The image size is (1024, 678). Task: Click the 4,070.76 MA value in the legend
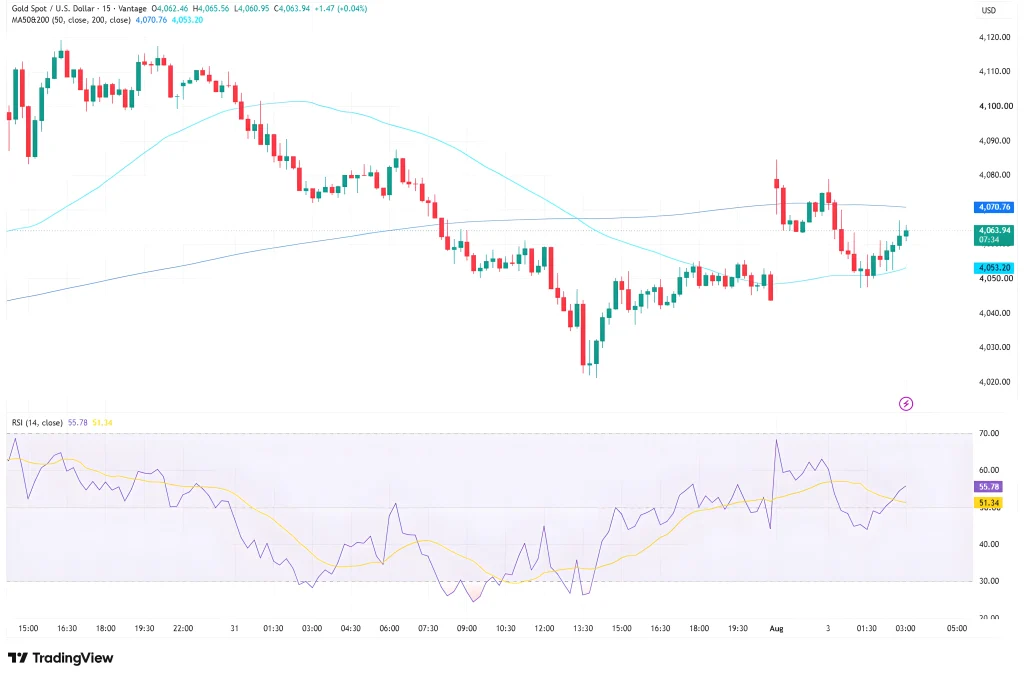(x=152, y=20)
